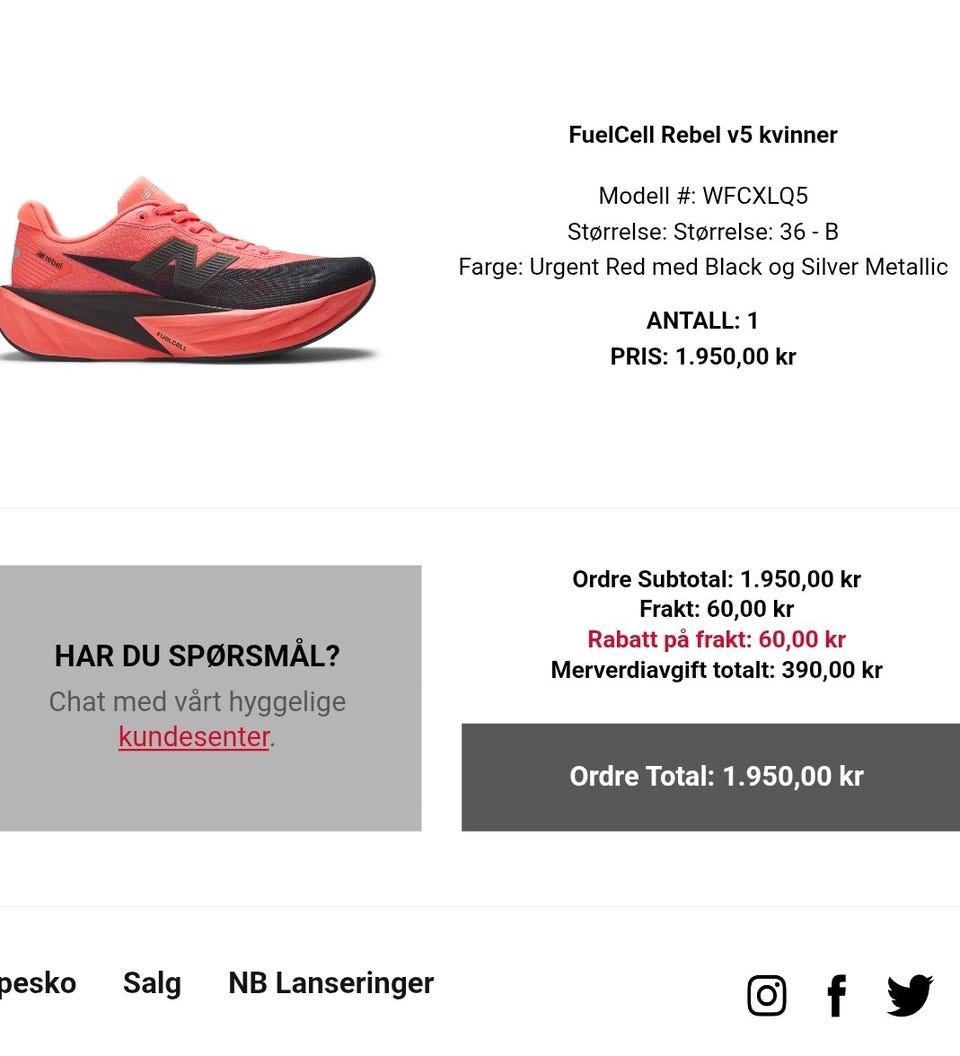Image resolution: width=960 pixels, height=1056 pixels.
Task: Click the Rabatt på frakt red line
Action: pos(716,639)
